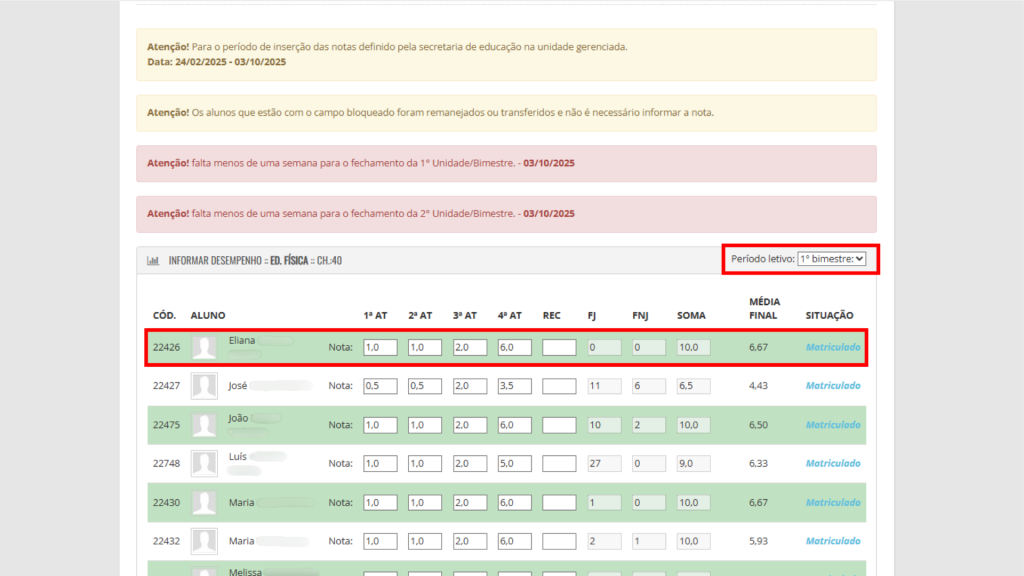Click Luís's profile avatar
Image resolution: width=1024 pixels, height=576 pixels.
[205, 463]
